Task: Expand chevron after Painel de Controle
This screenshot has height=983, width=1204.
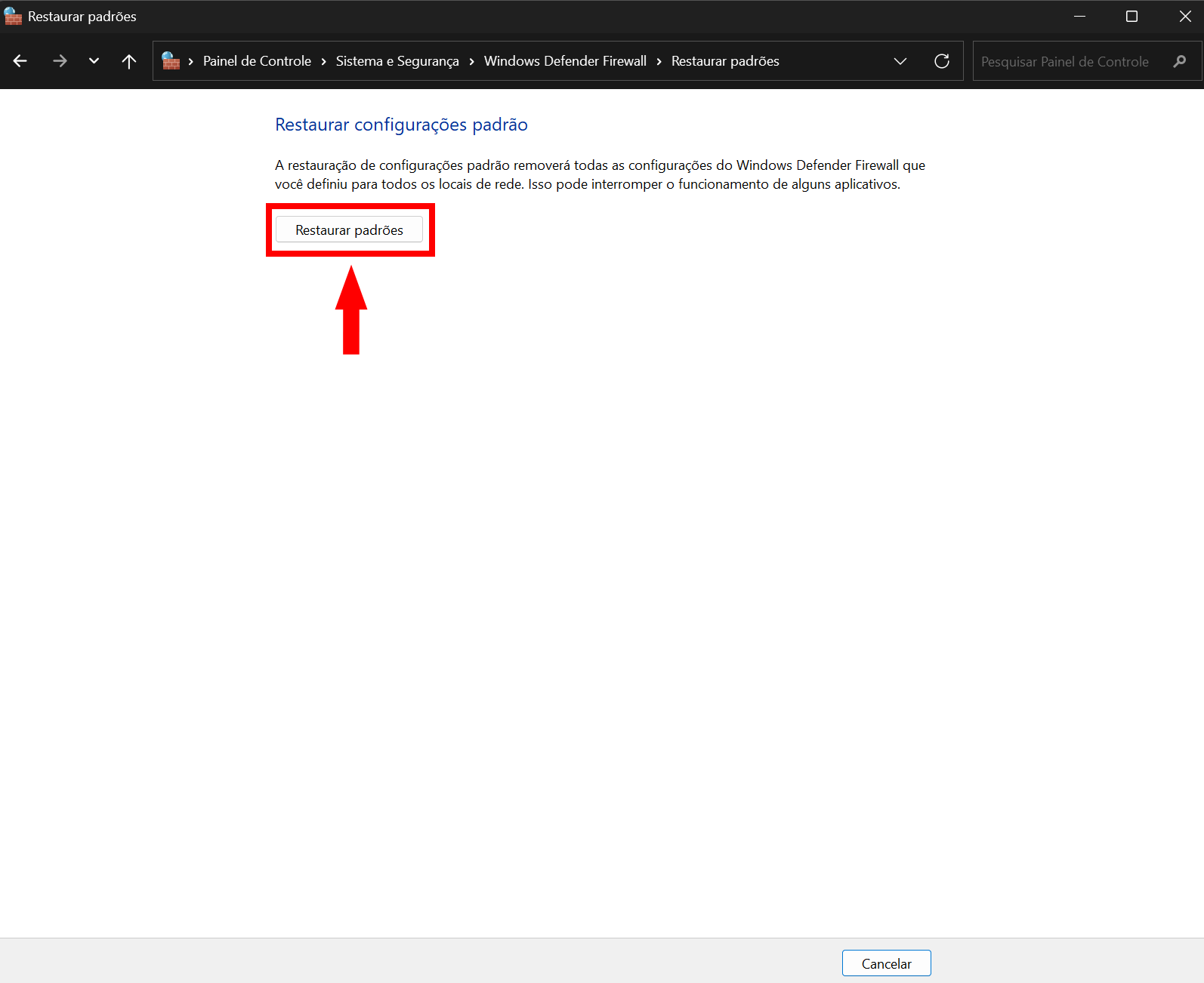Action: click(x=323, y=61)
